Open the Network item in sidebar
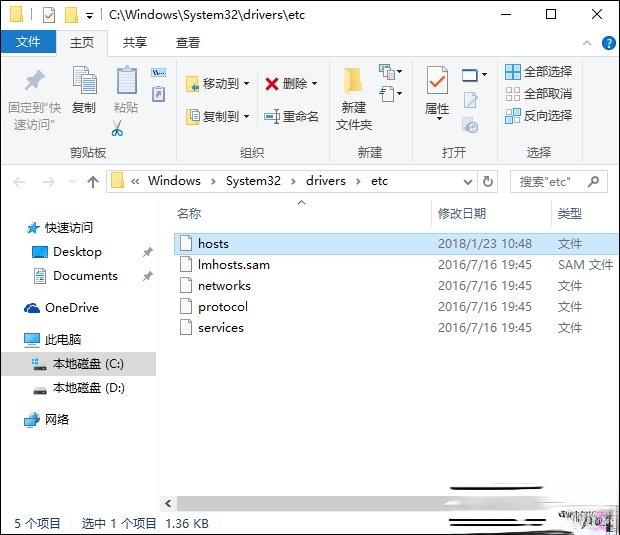 tap(47, 419)
